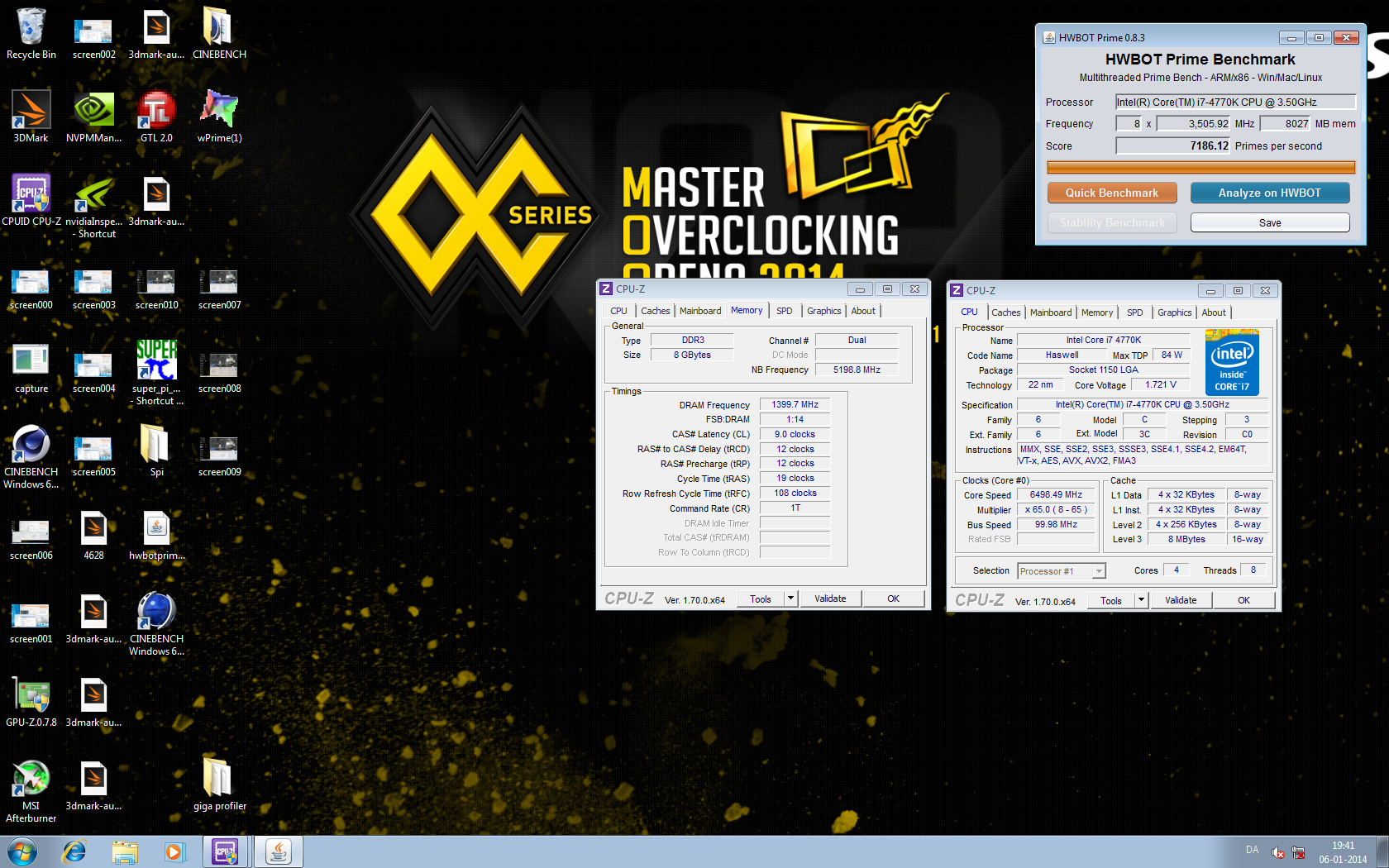Image resolution: width=1389 pixels, height=868 pixels.
Task: Open the giga profiler folder
Action: [219, 784]
